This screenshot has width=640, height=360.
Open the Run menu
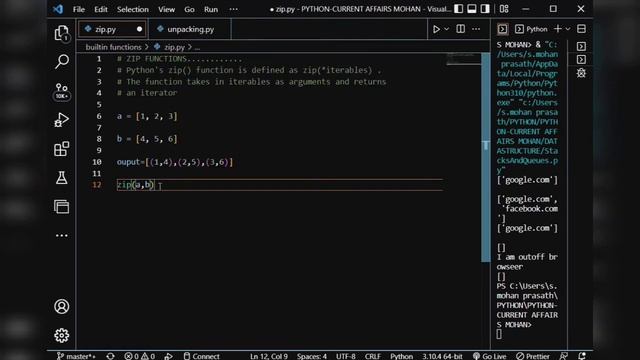(211, 9)
